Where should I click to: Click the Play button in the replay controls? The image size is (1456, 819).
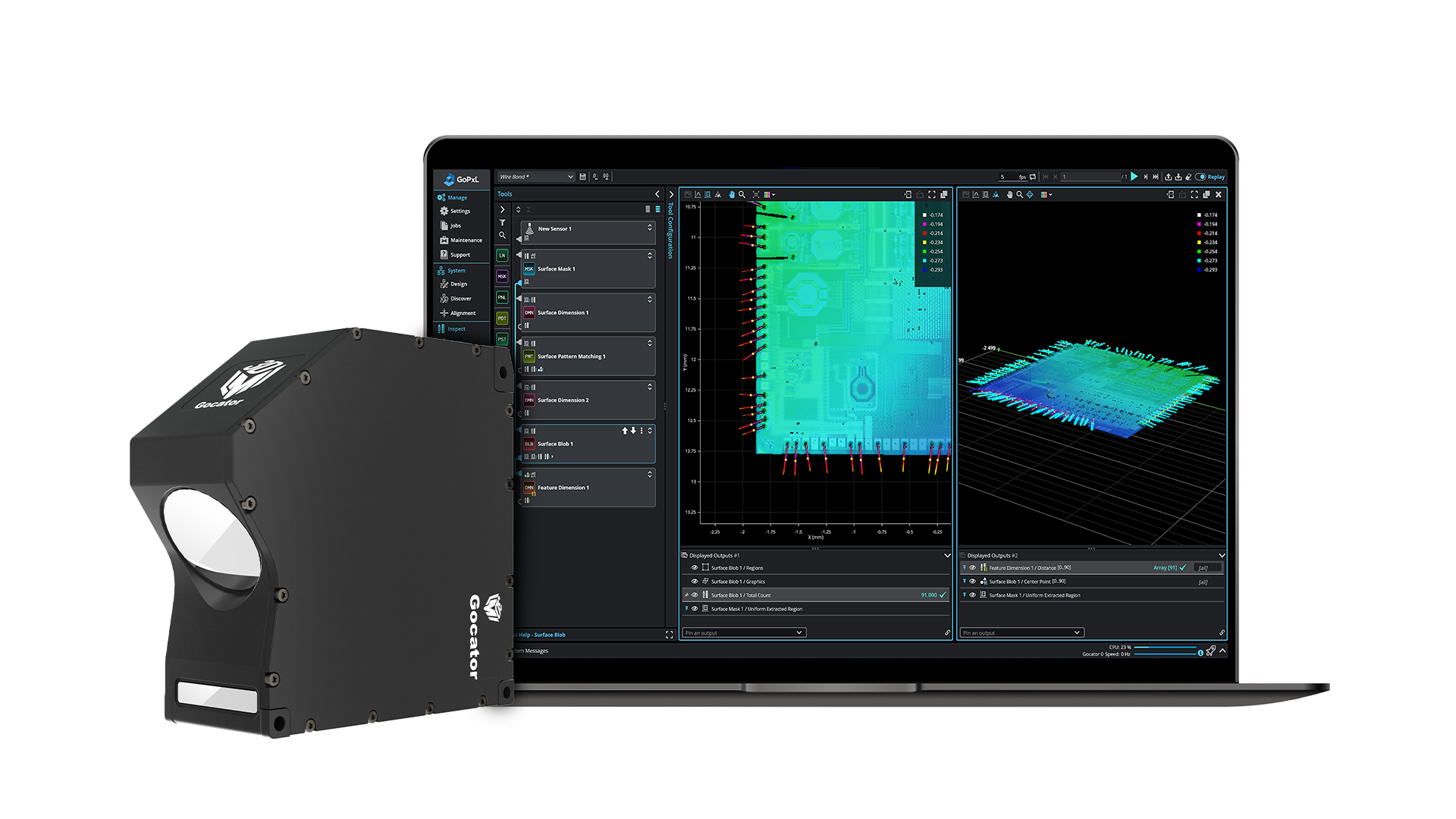(x=1134, y=177)
